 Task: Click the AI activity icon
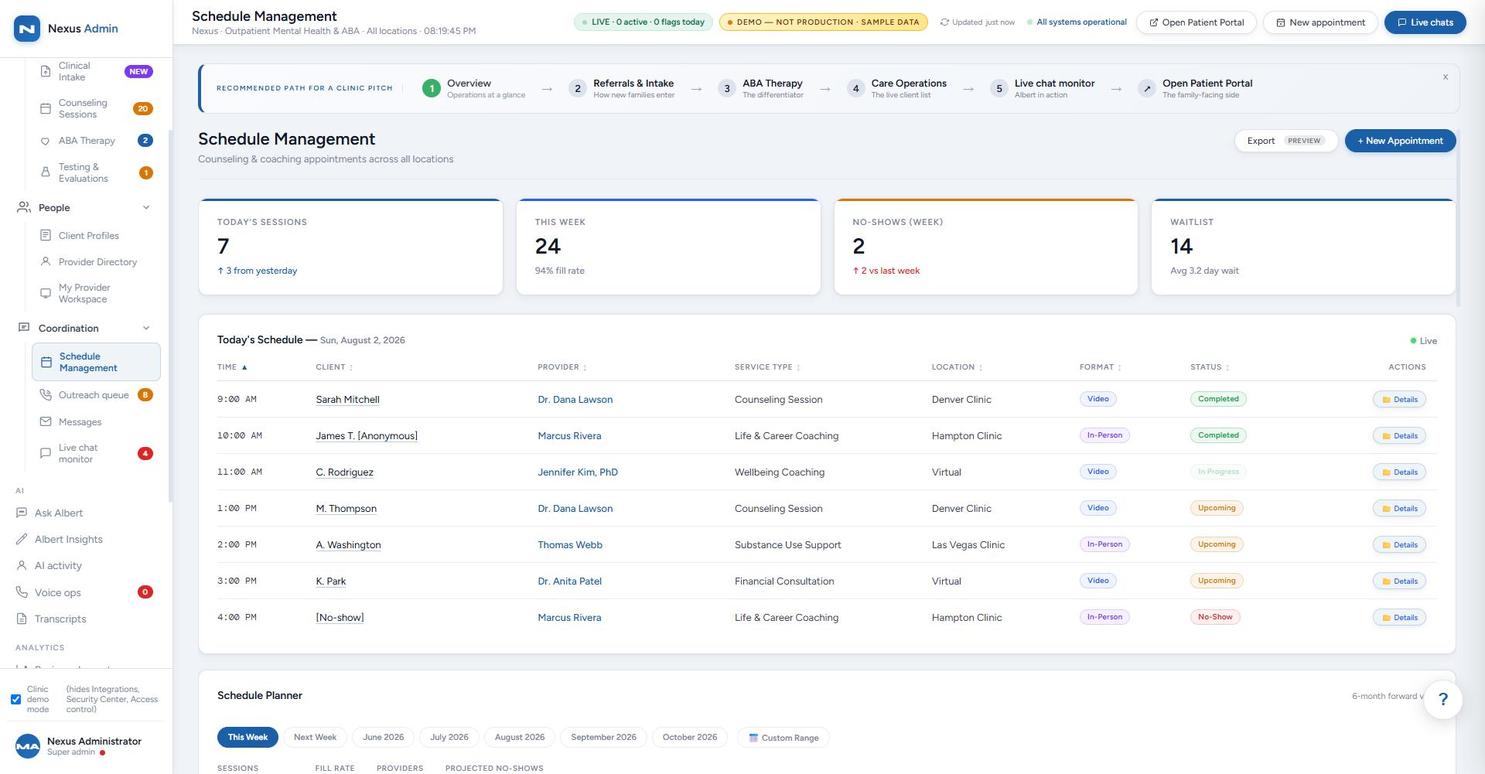21,566
